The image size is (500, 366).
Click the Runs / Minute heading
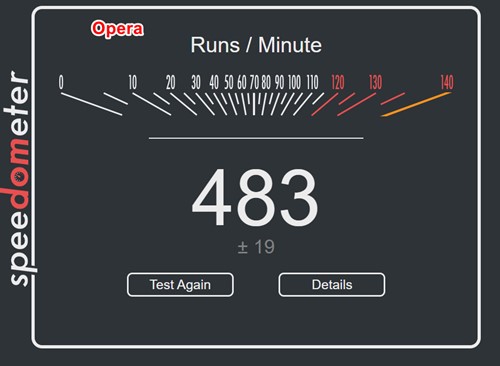tap(256, 45)
